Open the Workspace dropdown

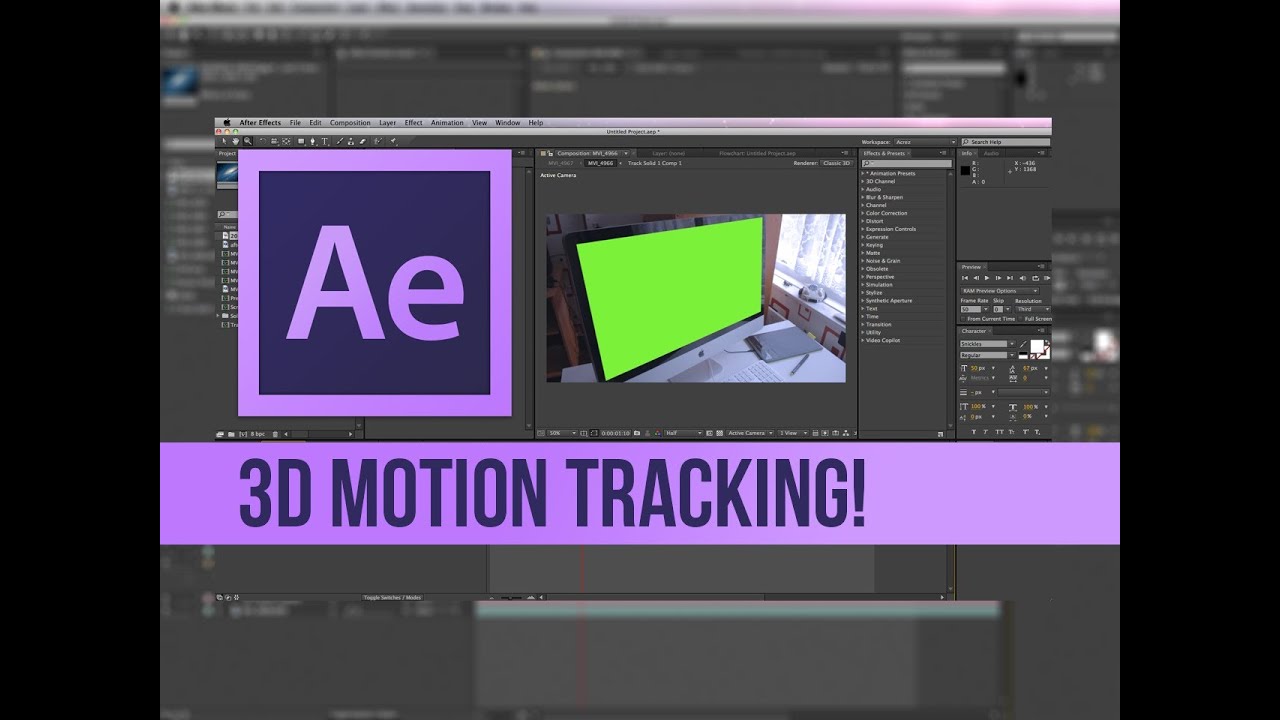point(925,142)
